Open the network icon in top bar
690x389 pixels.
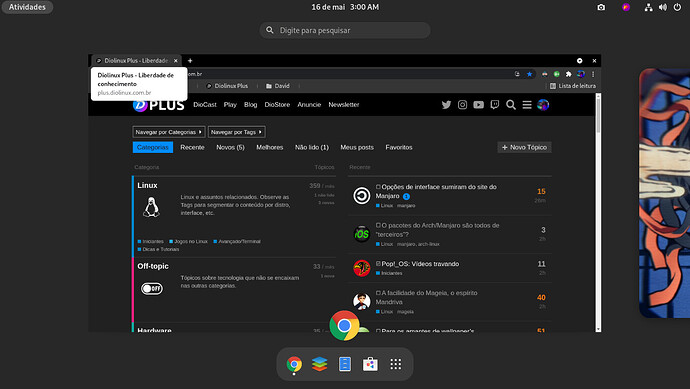(648, 7)
